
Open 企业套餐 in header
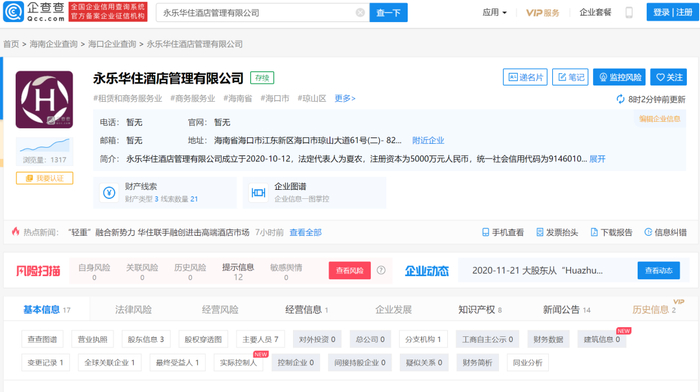[x=595, y=13]
